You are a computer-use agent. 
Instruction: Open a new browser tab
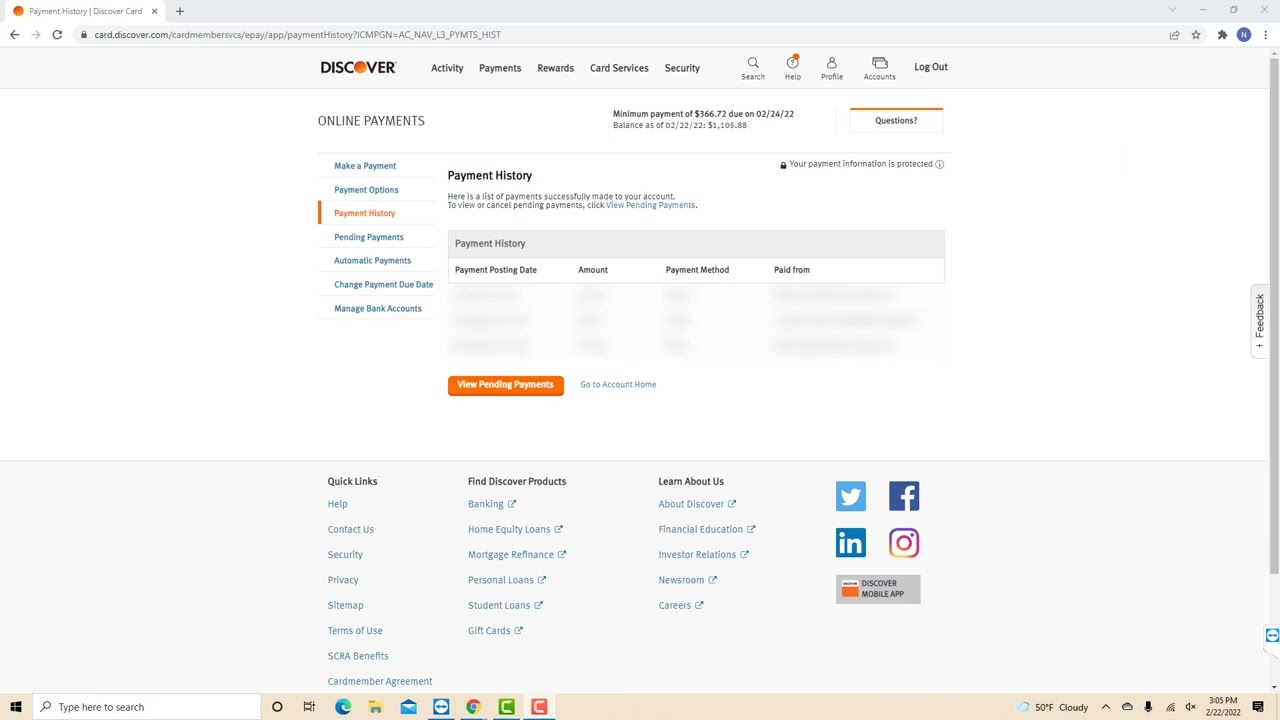(180, 11)
